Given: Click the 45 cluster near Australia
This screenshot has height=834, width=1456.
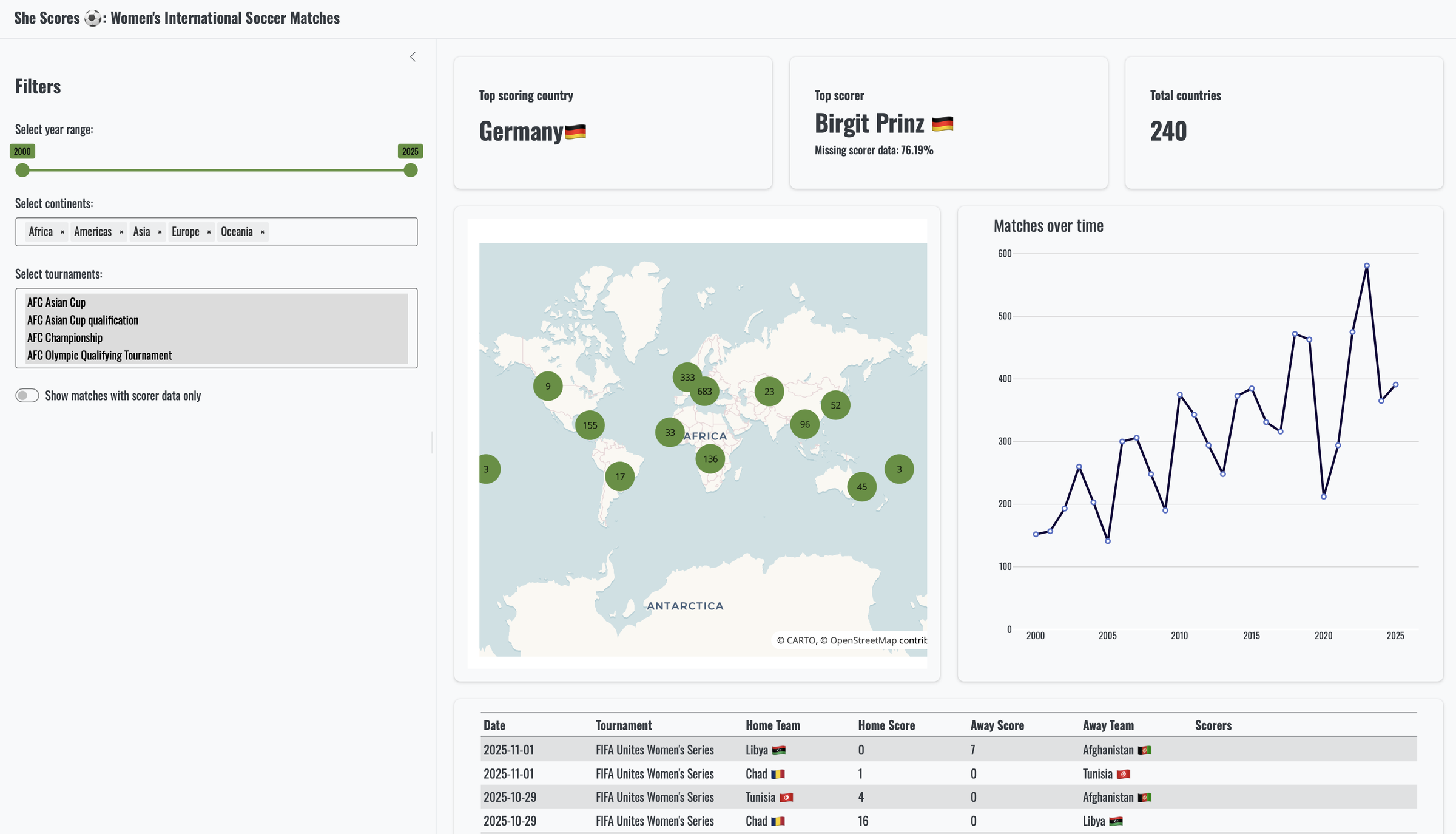Looking at the screenshot, I should pyautogui.click(x=861, y=487).
